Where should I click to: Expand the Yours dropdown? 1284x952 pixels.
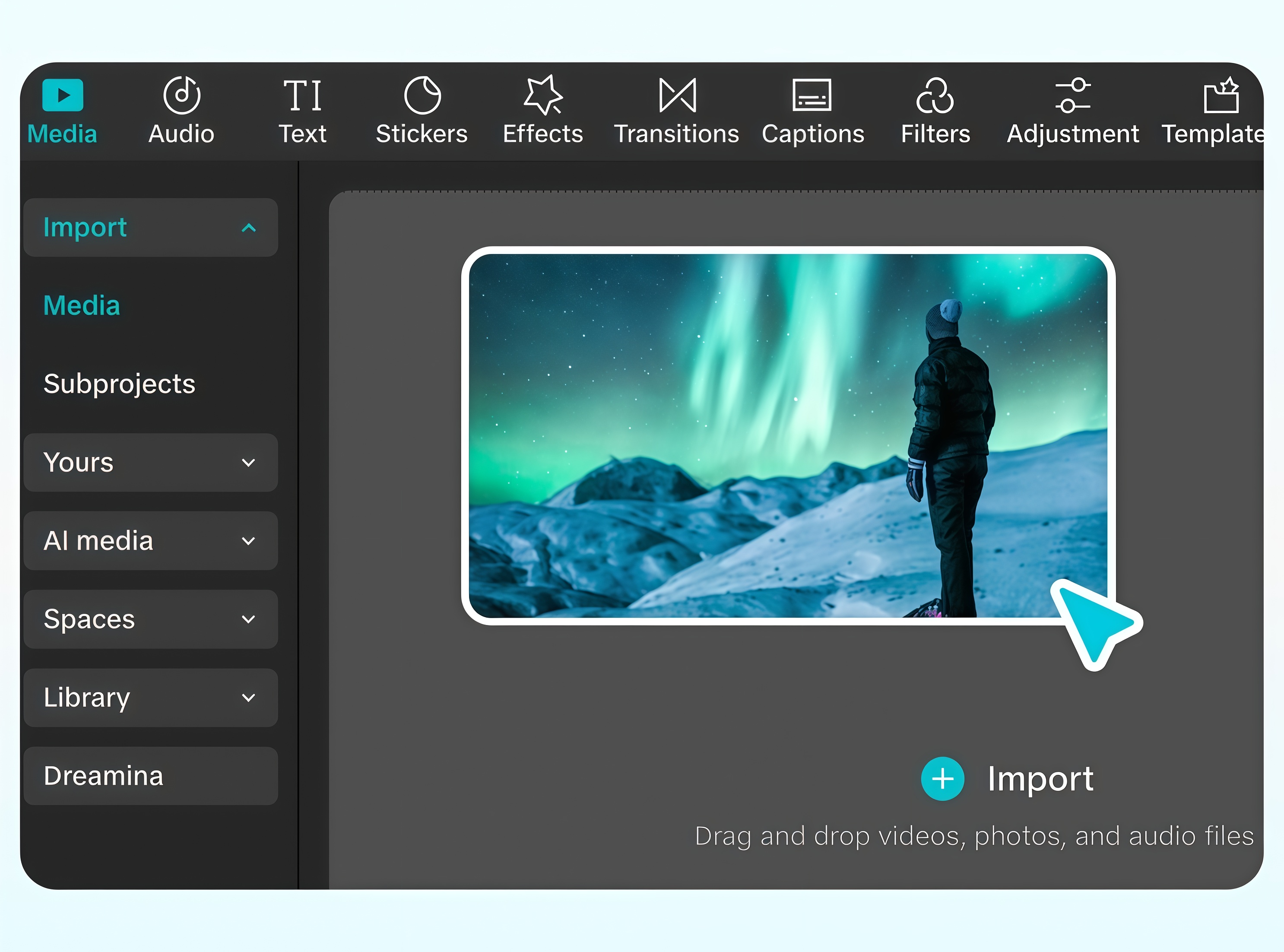pos(248,463)
